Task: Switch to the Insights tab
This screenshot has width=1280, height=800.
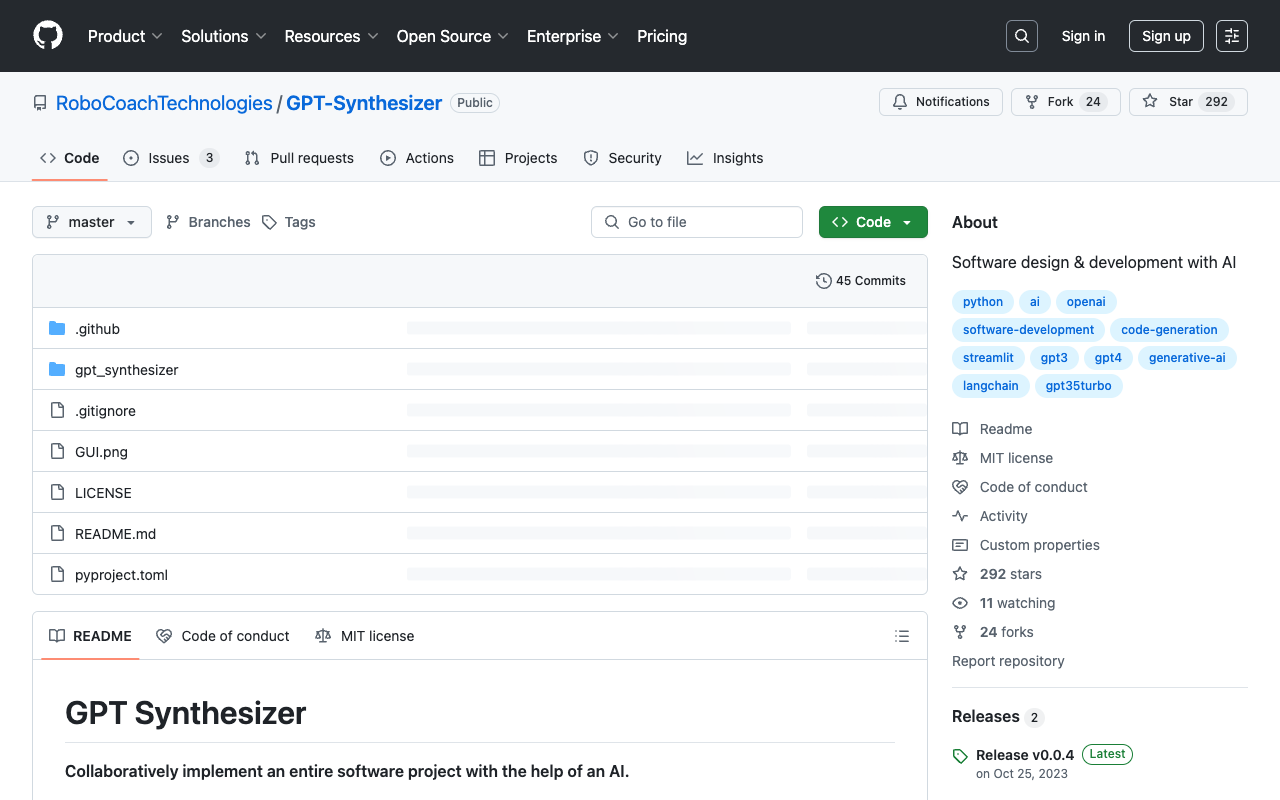Action: click(x=725, y=158)
